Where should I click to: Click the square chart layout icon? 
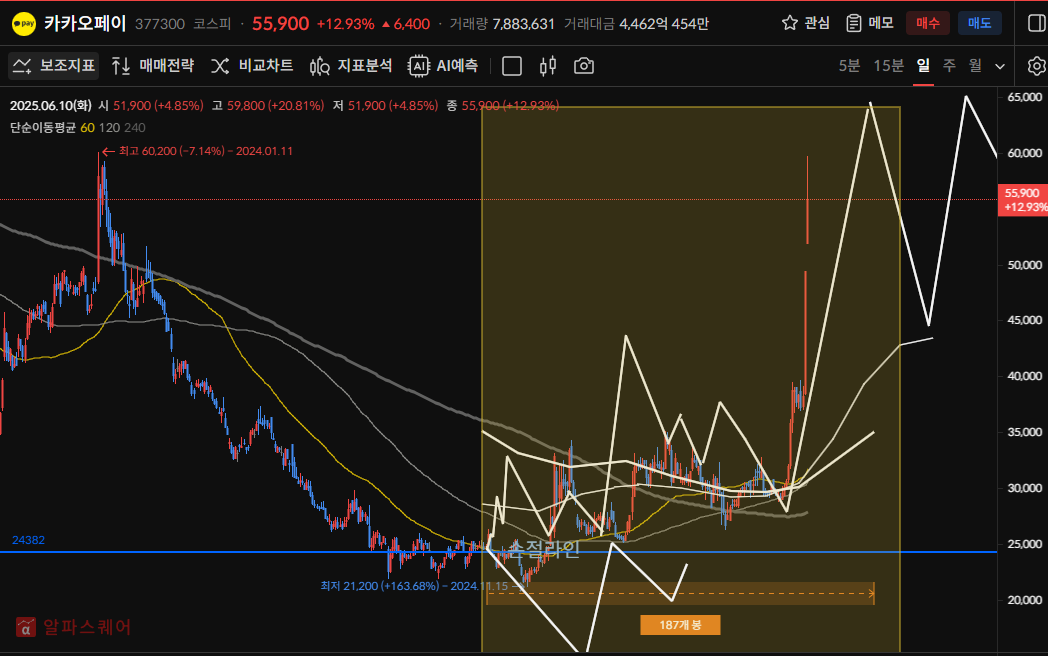(512, 66)
